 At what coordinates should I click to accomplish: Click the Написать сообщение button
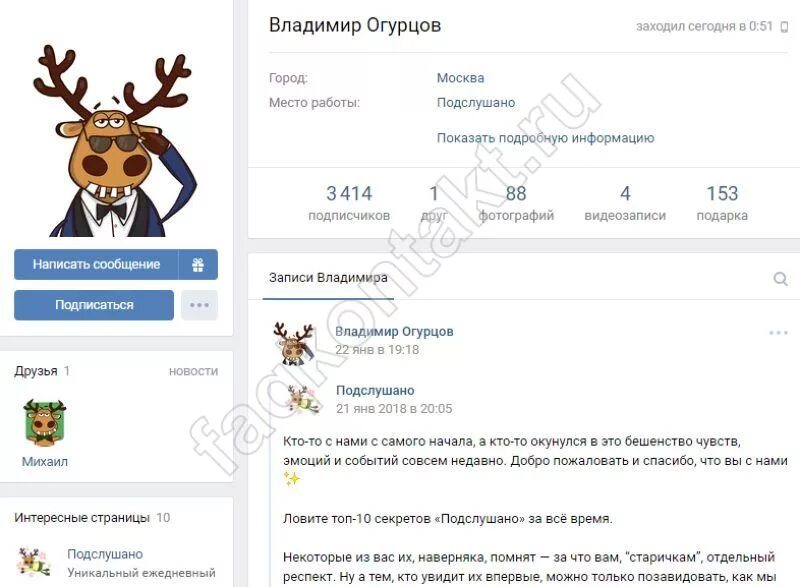96,264
